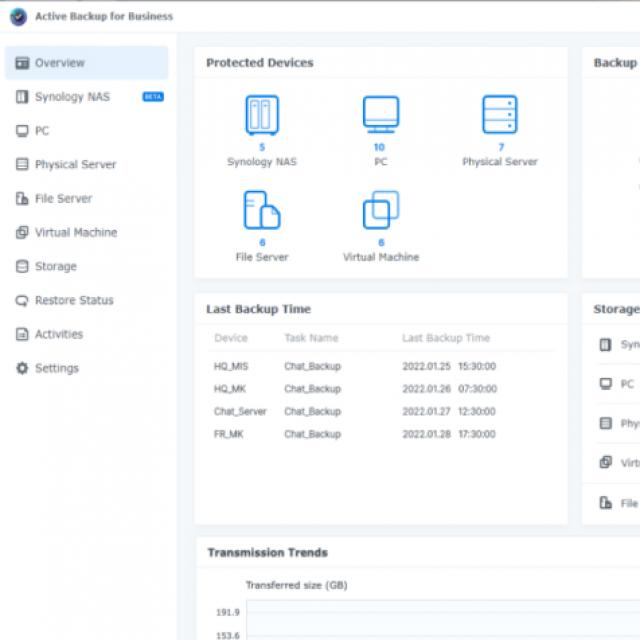Click the Synology NAS sidebar icon
The image size is (640, 640).
pos(22,97)
